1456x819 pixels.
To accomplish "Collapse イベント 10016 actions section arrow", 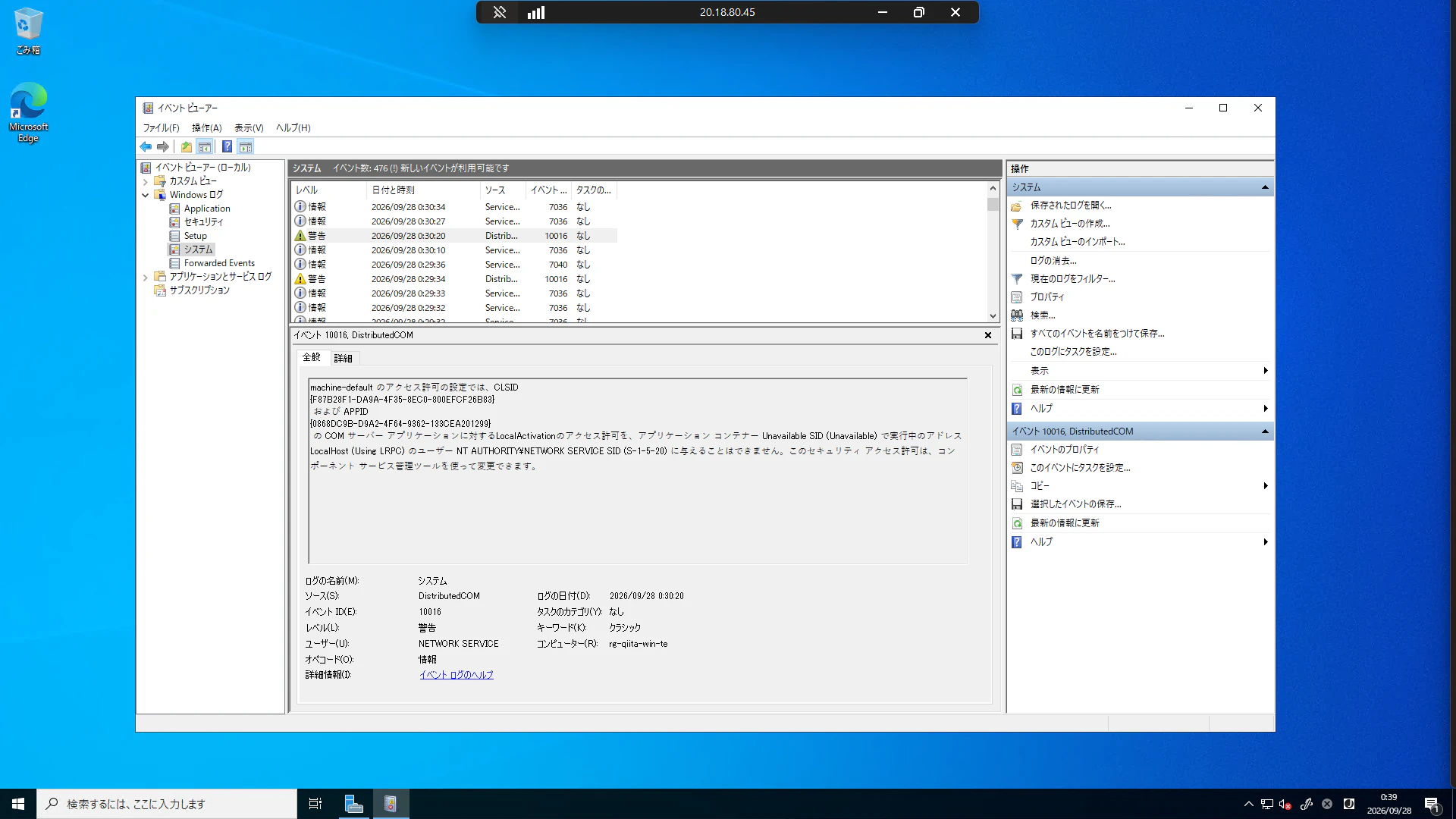I will tap(1265, 431).
